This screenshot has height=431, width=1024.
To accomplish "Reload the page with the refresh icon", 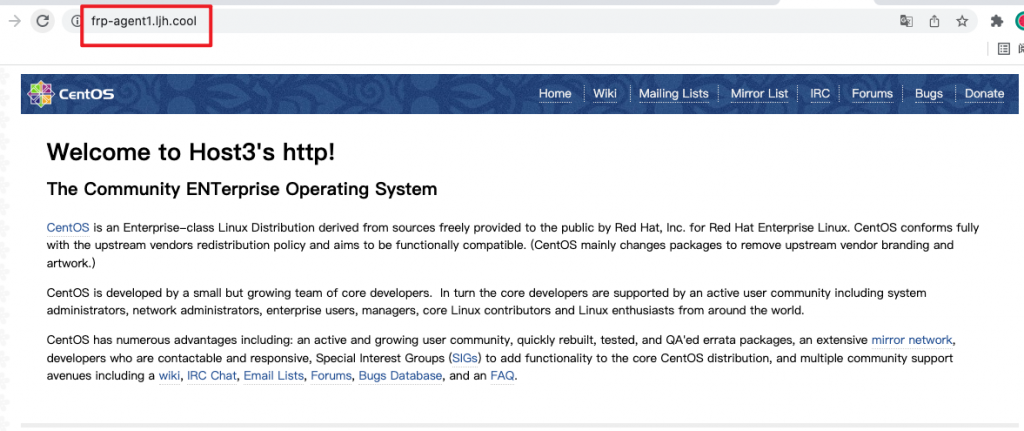I will pyautogui.click(x=42, y=21).
